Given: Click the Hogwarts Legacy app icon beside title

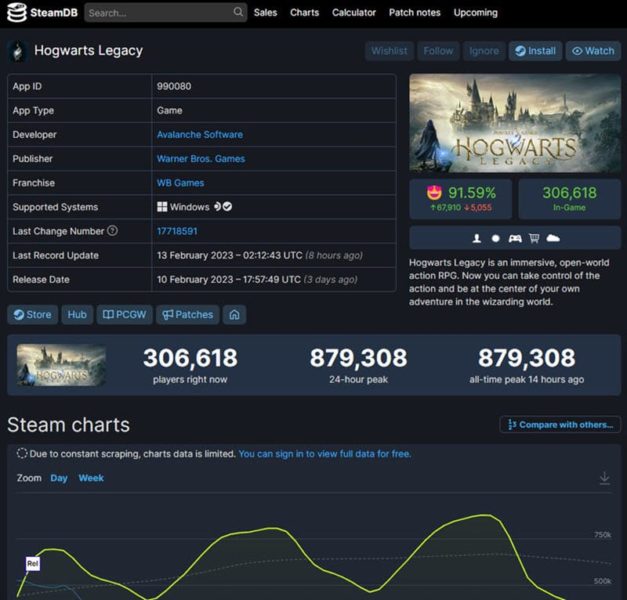Looking at the screenshot, I should tap(18, 51).
